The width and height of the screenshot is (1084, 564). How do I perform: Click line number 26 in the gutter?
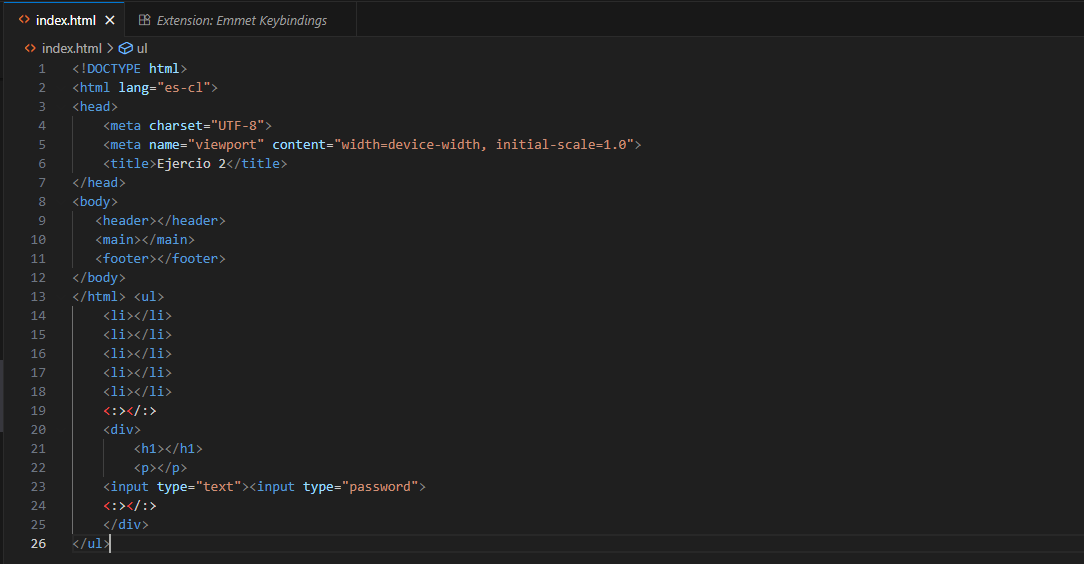(x=38, y=544)
